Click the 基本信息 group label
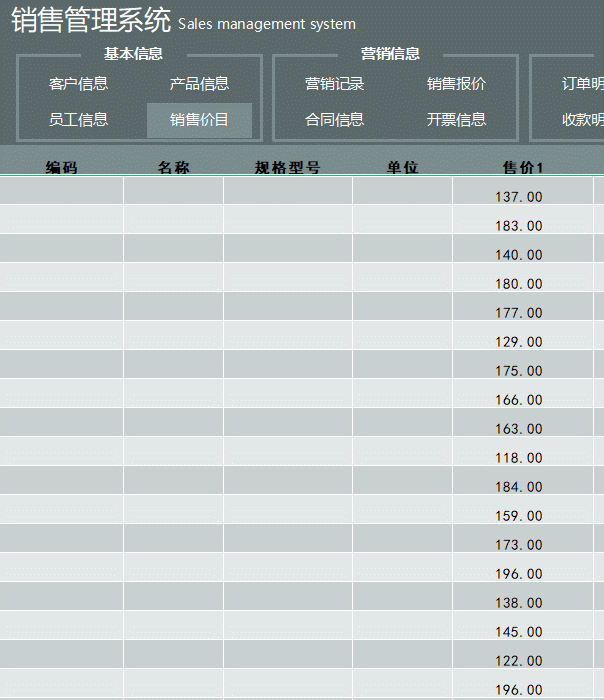The image size is (604, 700). pyautogui.click(x=133, y=54)
